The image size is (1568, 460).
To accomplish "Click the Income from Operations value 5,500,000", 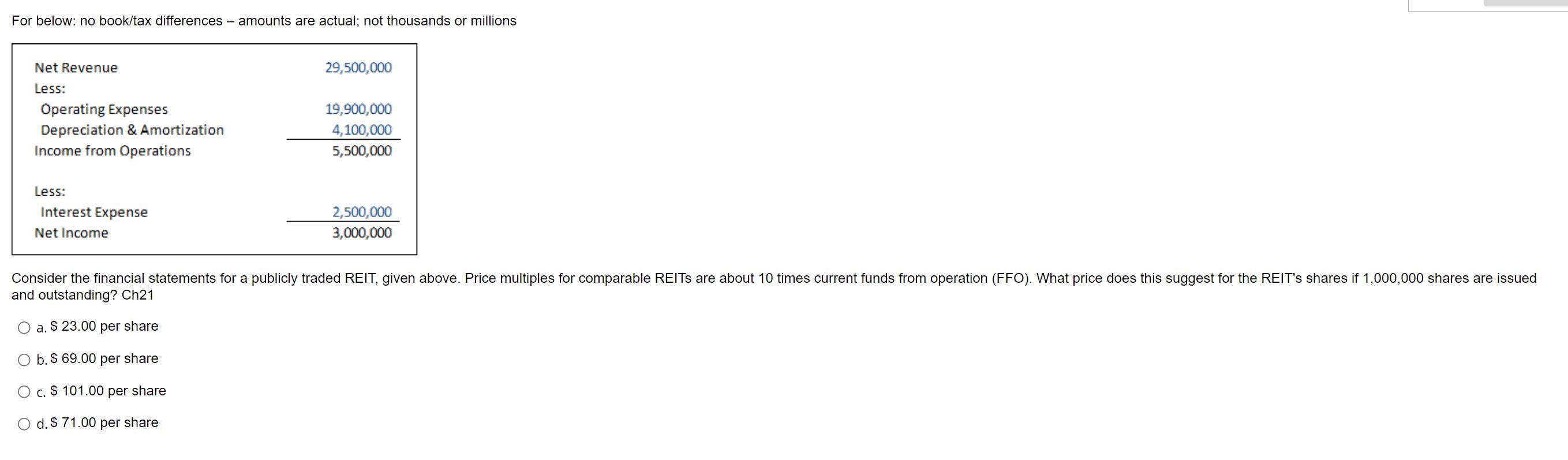I will pos(362,151).
